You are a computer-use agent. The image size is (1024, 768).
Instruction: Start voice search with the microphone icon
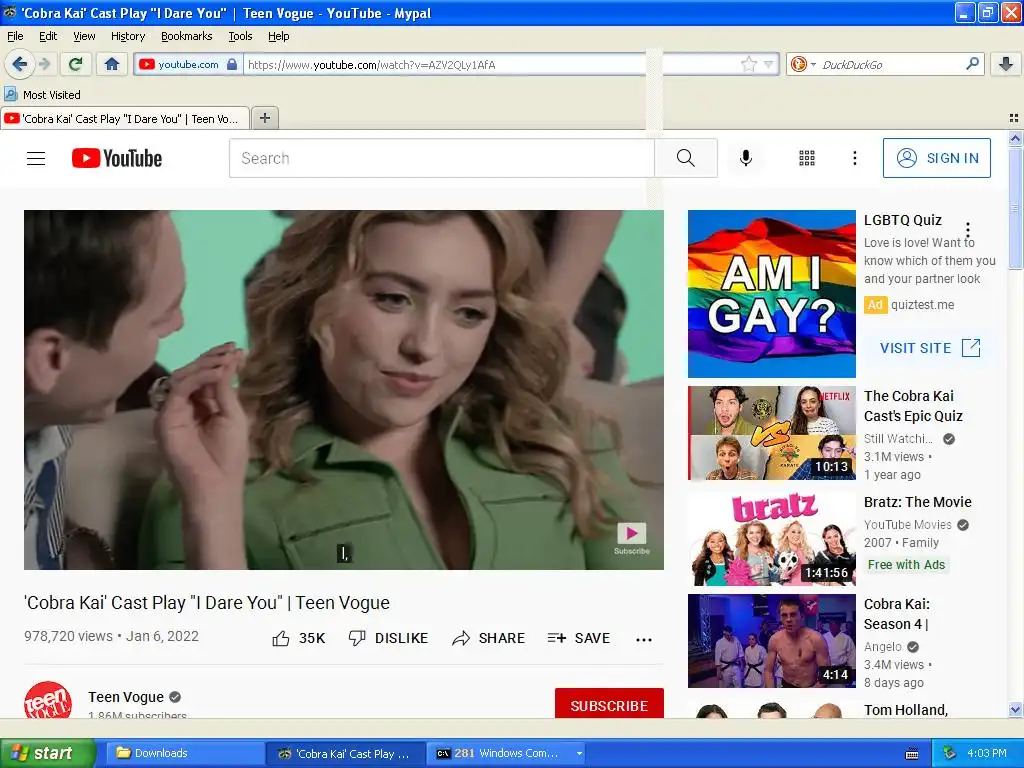pos(746,158)
